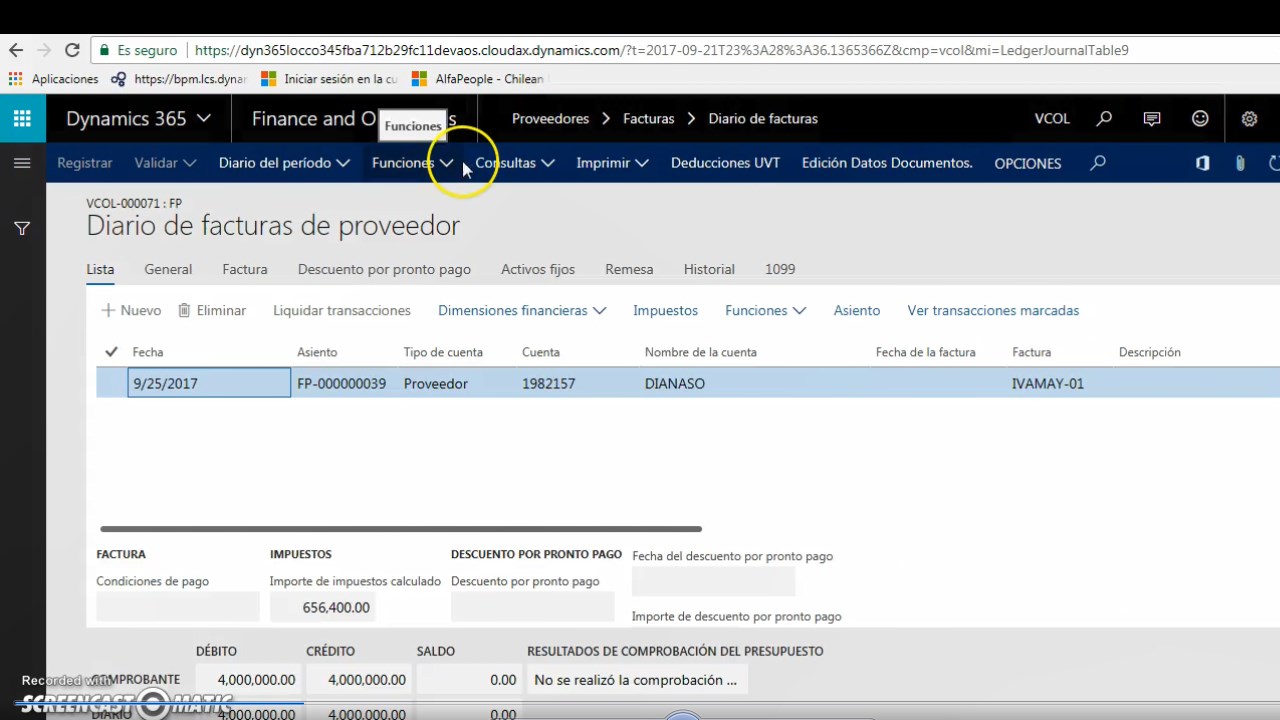Click the Condiciones de pago field
The image size is (1280, 720).
point(178,607)
